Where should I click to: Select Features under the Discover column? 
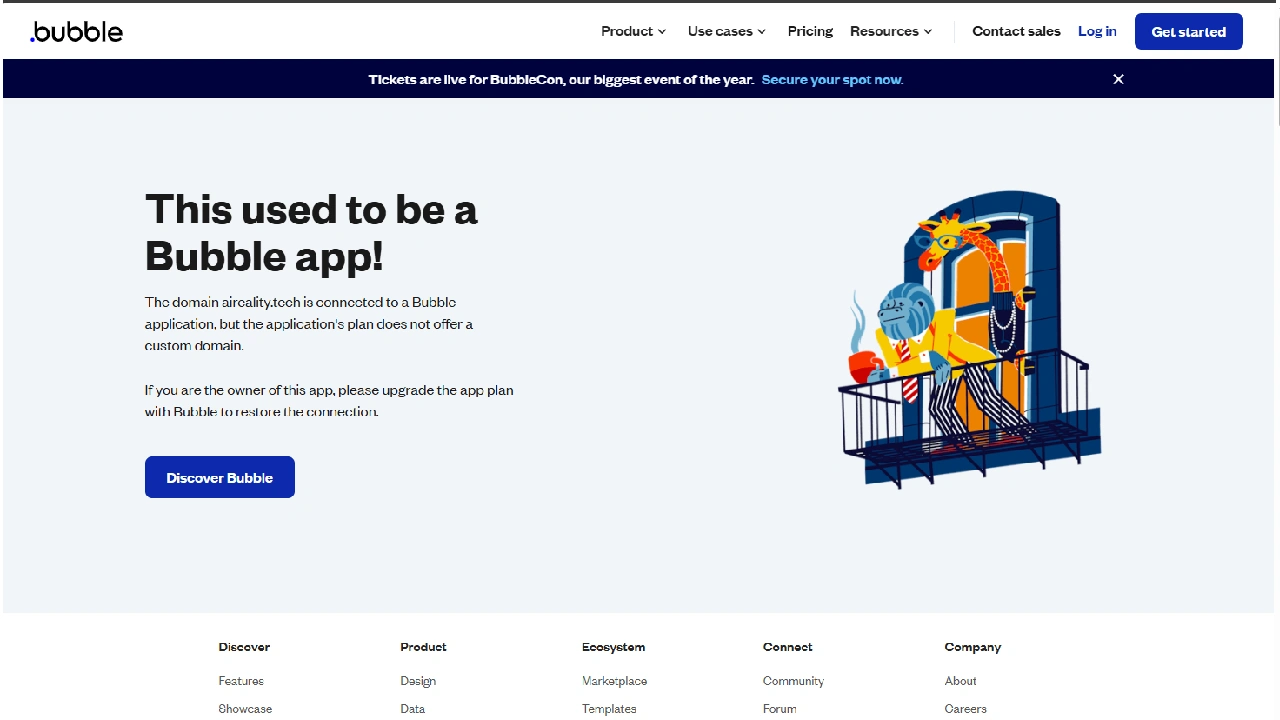pos(240,680)
